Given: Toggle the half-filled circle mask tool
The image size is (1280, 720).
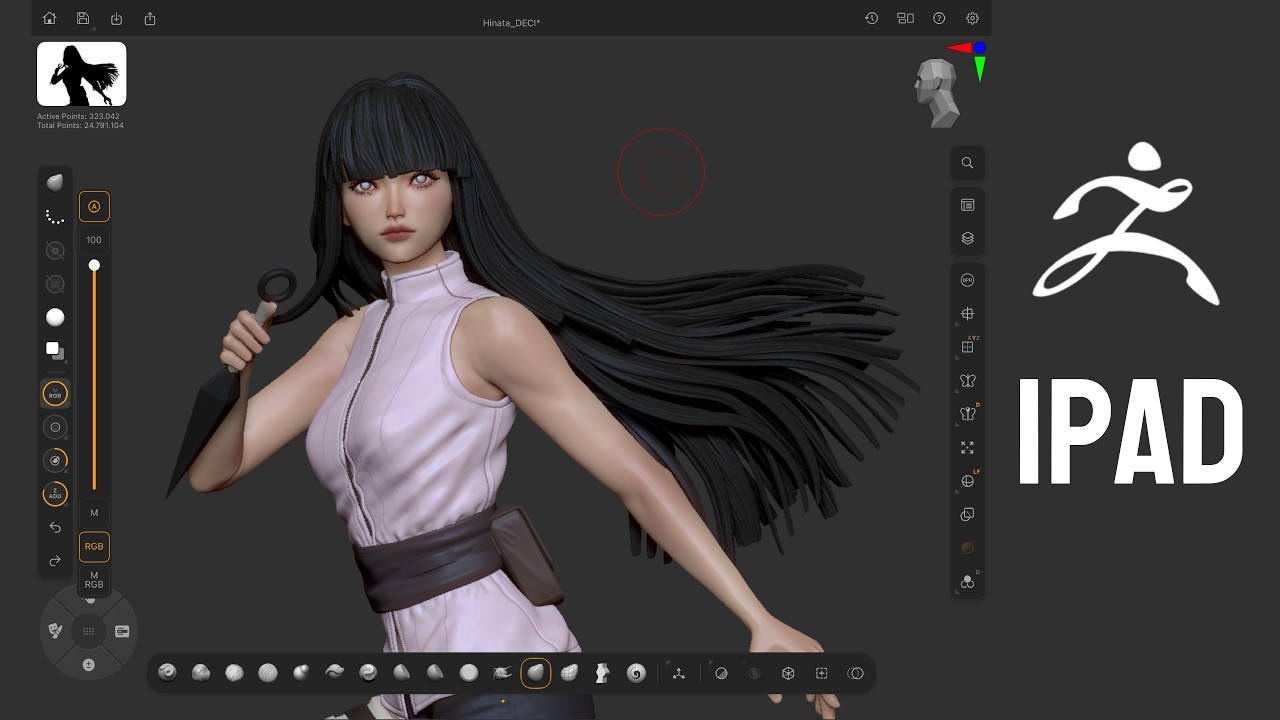Looking at the screenshot, I should click(x=721, y=673).
